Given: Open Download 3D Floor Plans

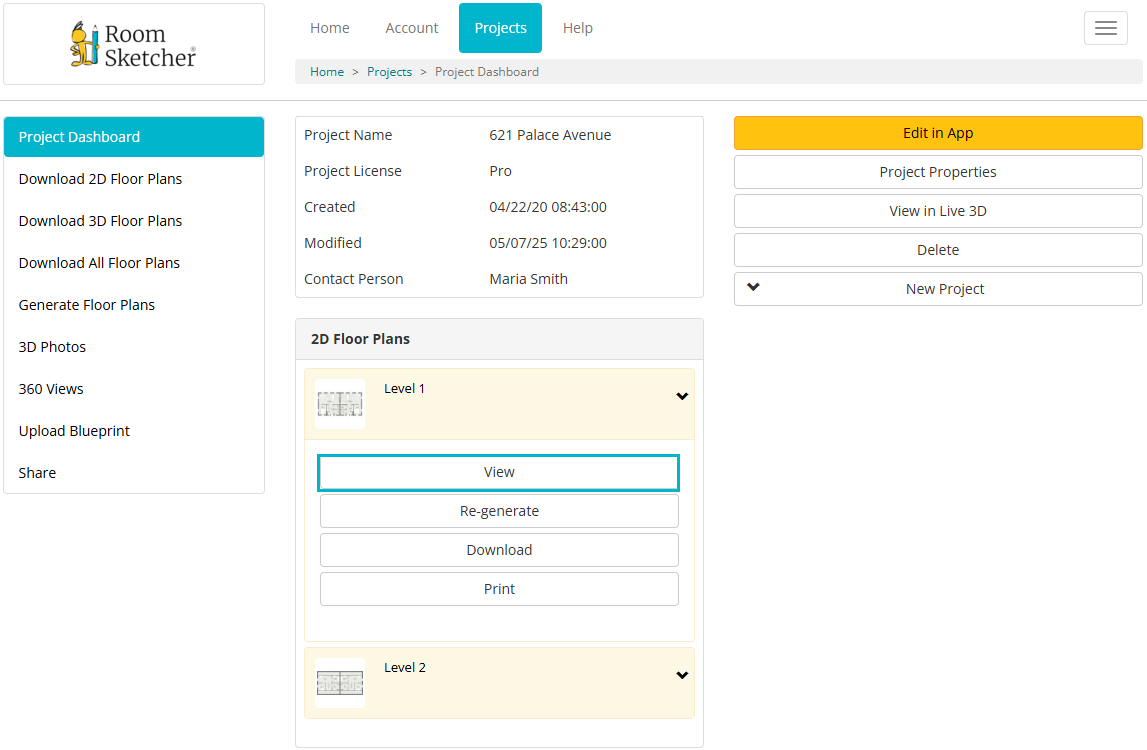Looking at the screenshot, I should pyautogui.click(x=134, y=221).
